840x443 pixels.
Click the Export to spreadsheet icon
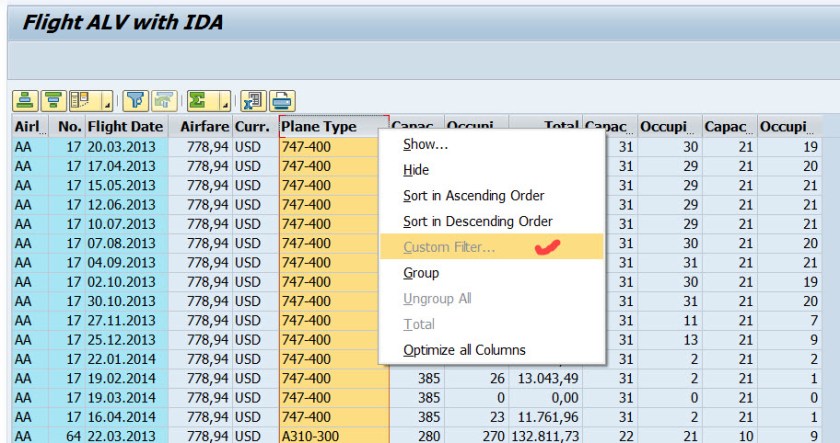tap(253, 101)
